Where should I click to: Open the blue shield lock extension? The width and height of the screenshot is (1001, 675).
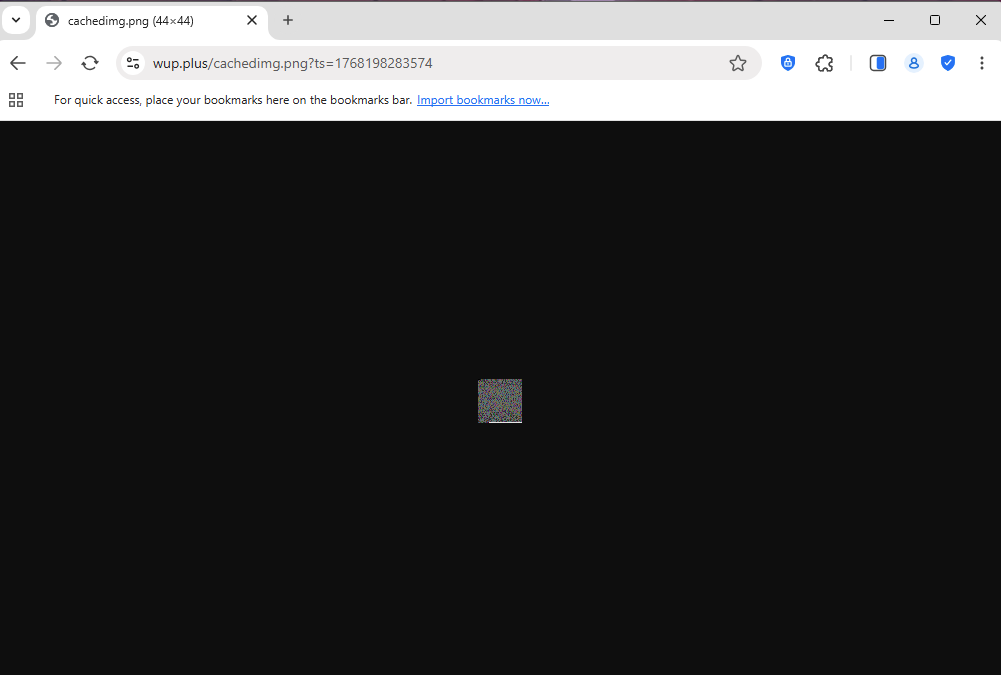click(x=788, y=63)
